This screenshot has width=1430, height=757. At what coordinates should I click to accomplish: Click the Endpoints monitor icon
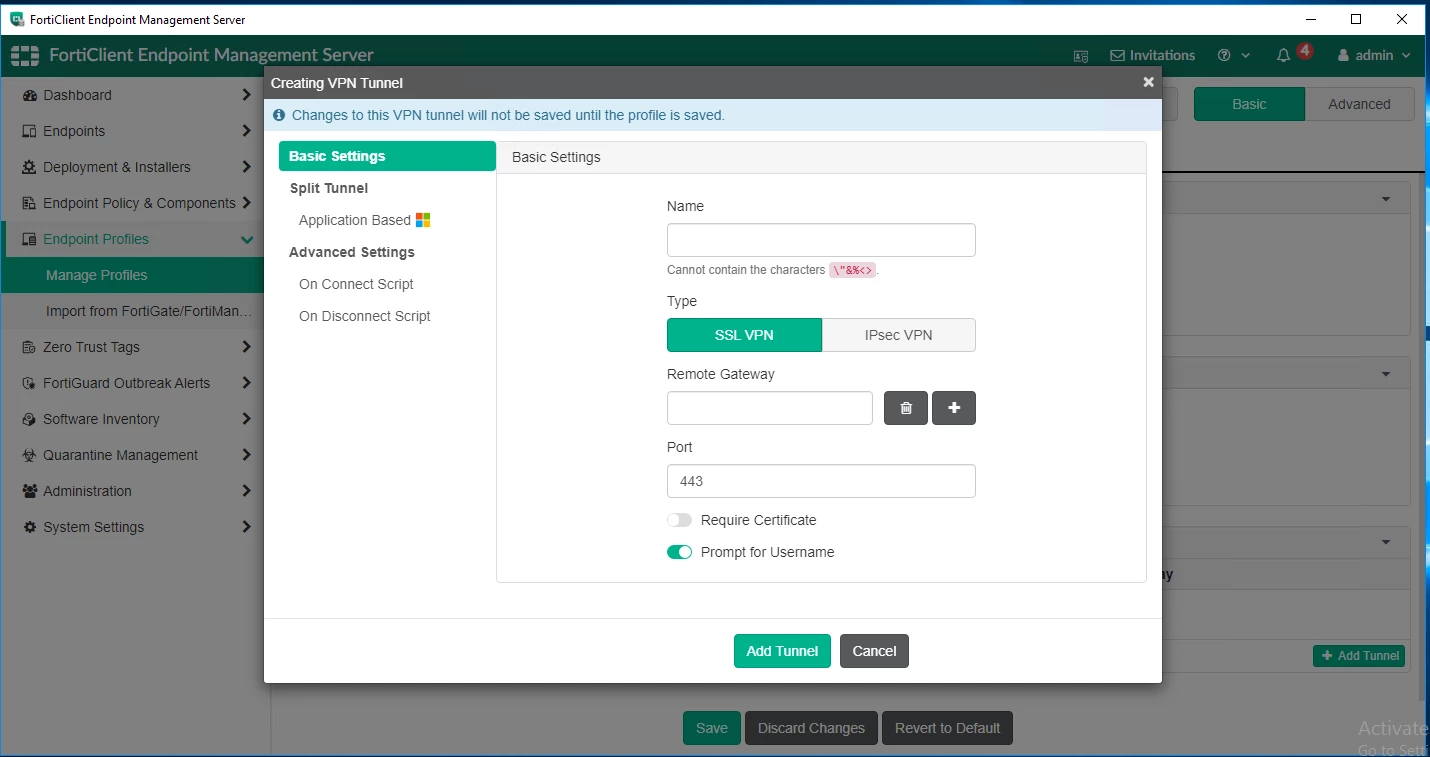pyautogui.click(x=29, y=131)
